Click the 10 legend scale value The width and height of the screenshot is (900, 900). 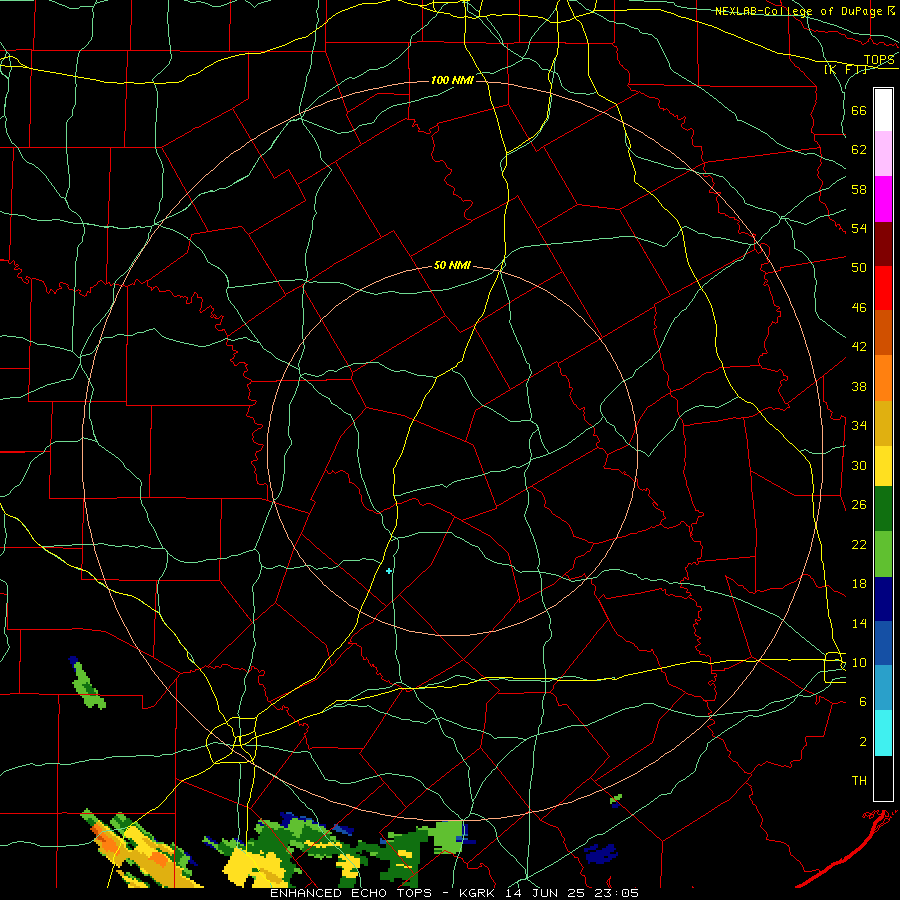[859, 662]
